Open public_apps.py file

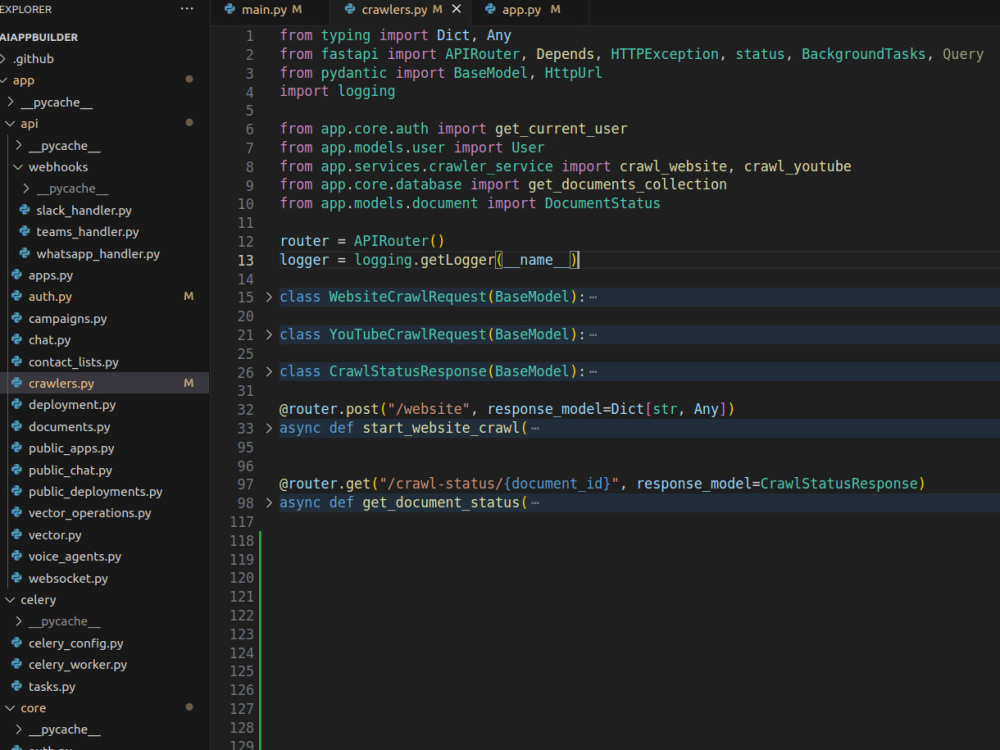(71, 448)
